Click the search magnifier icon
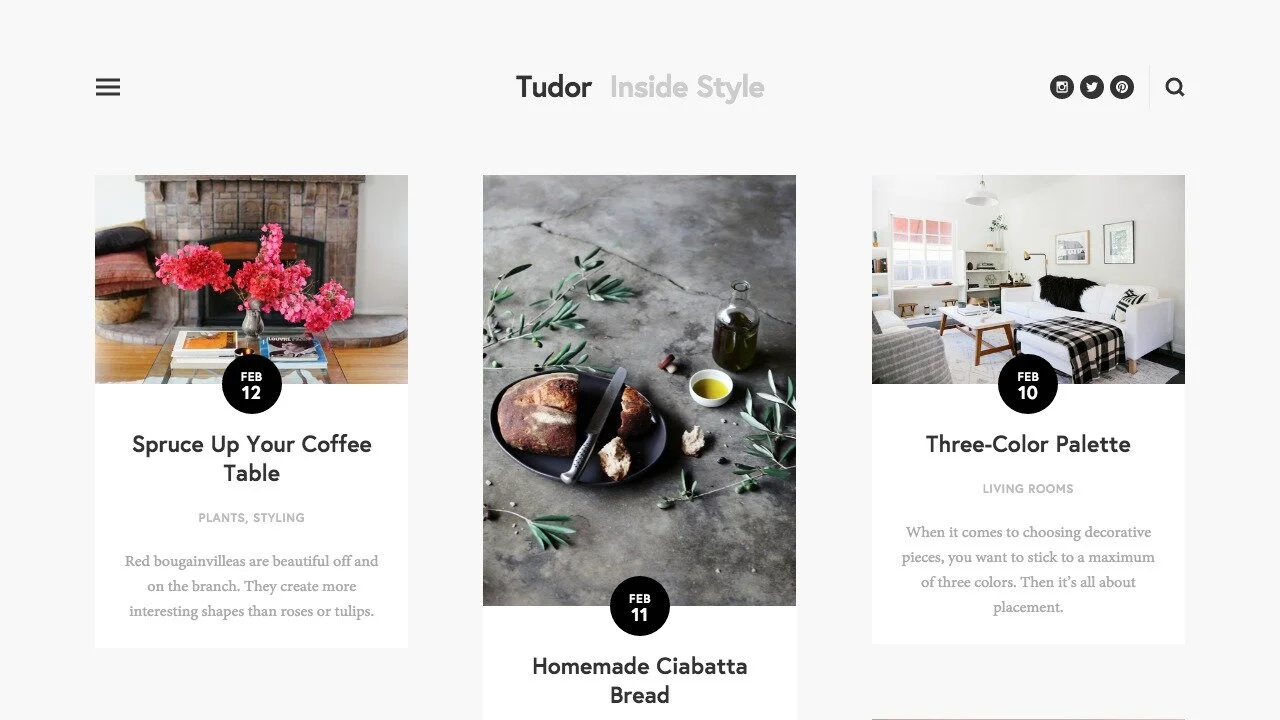The image size is (1280, 720). 1175,87
